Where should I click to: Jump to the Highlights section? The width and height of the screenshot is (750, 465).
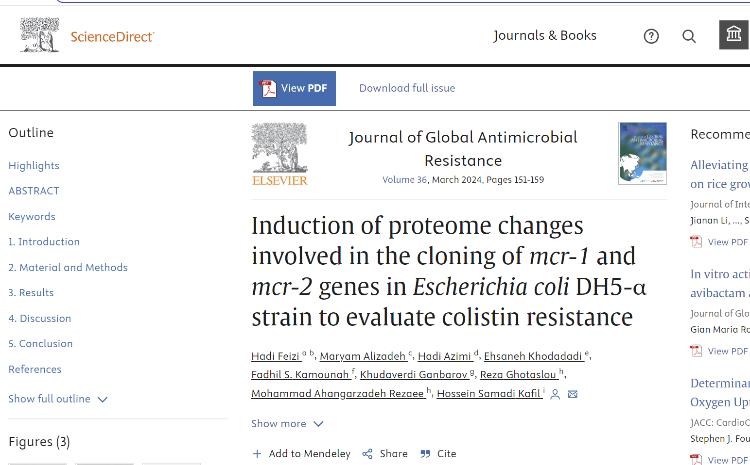tap(34, 166)
